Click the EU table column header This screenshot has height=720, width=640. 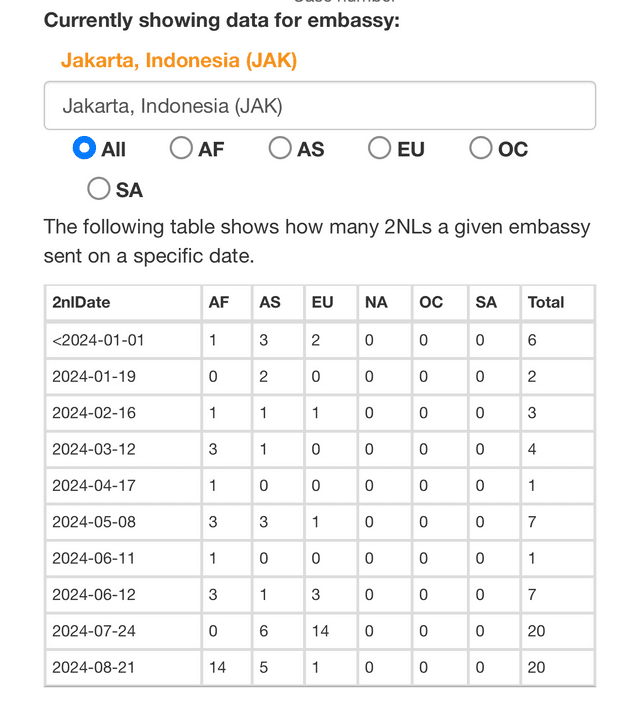tap(331, 303)
